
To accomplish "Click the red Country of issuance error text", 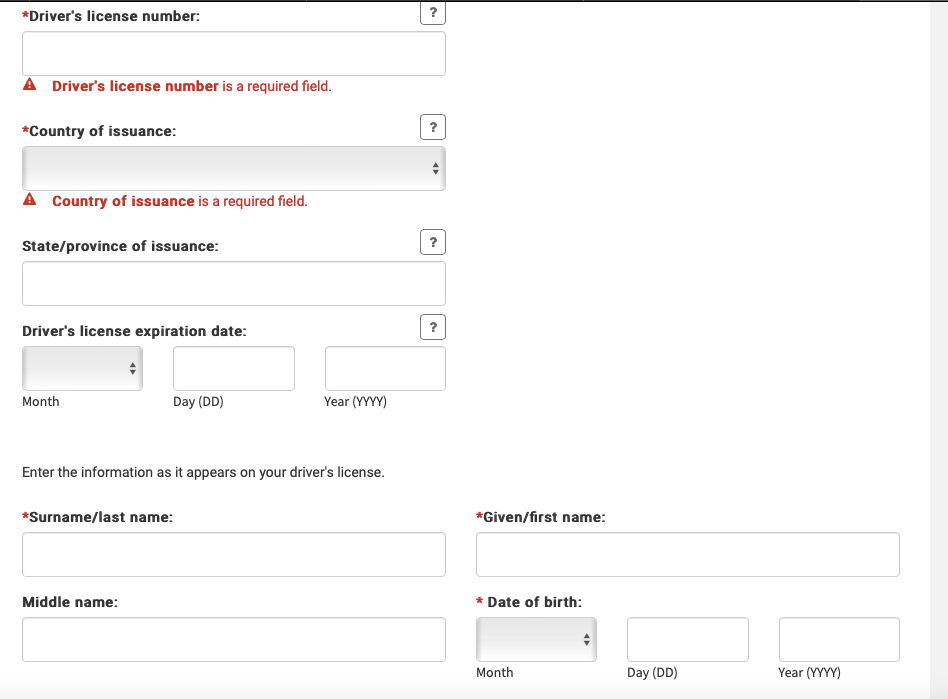I will [179, 201].
